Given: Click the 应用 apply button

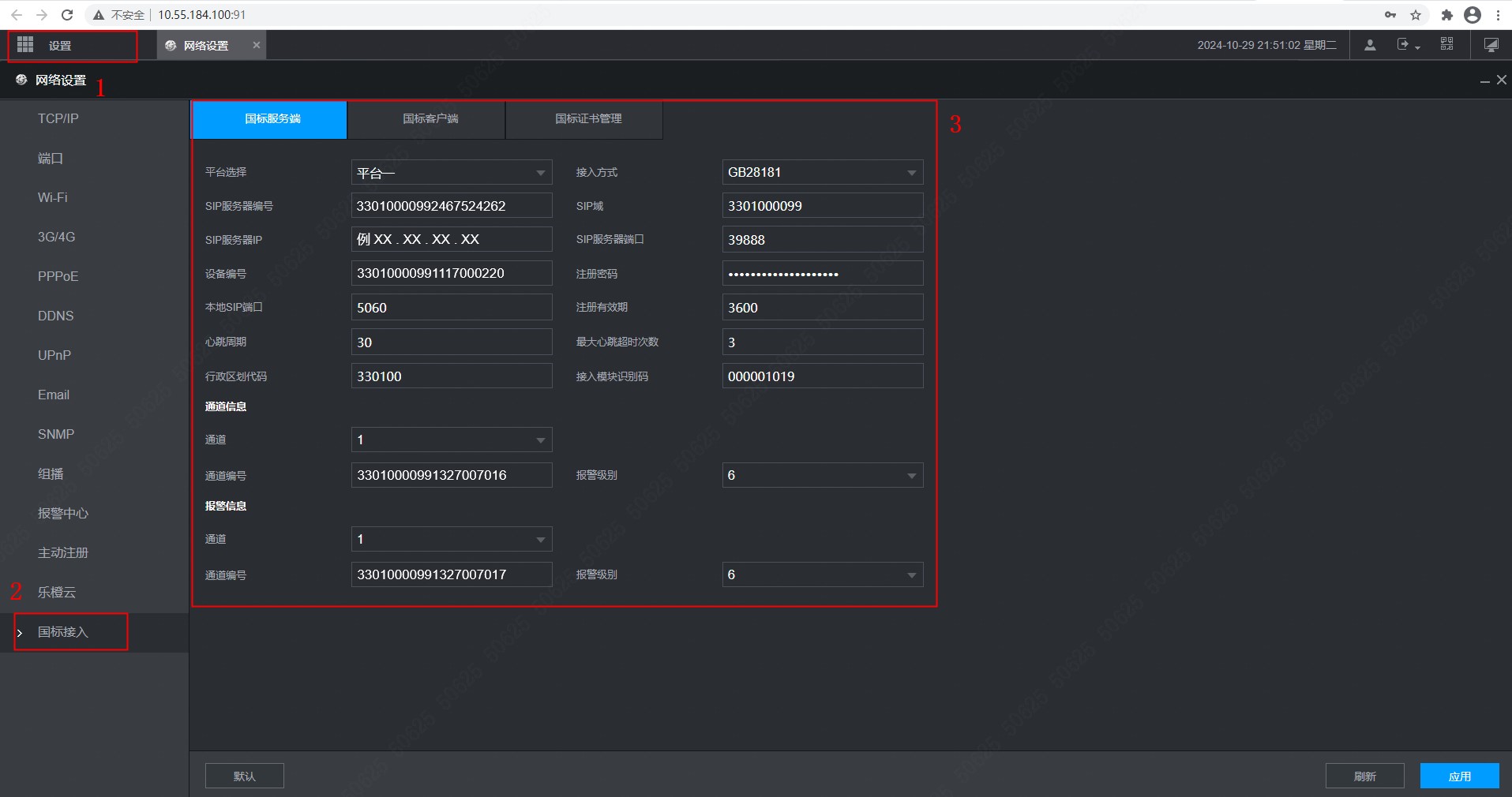Looking at the screenshot, I should pos(1459,776).
